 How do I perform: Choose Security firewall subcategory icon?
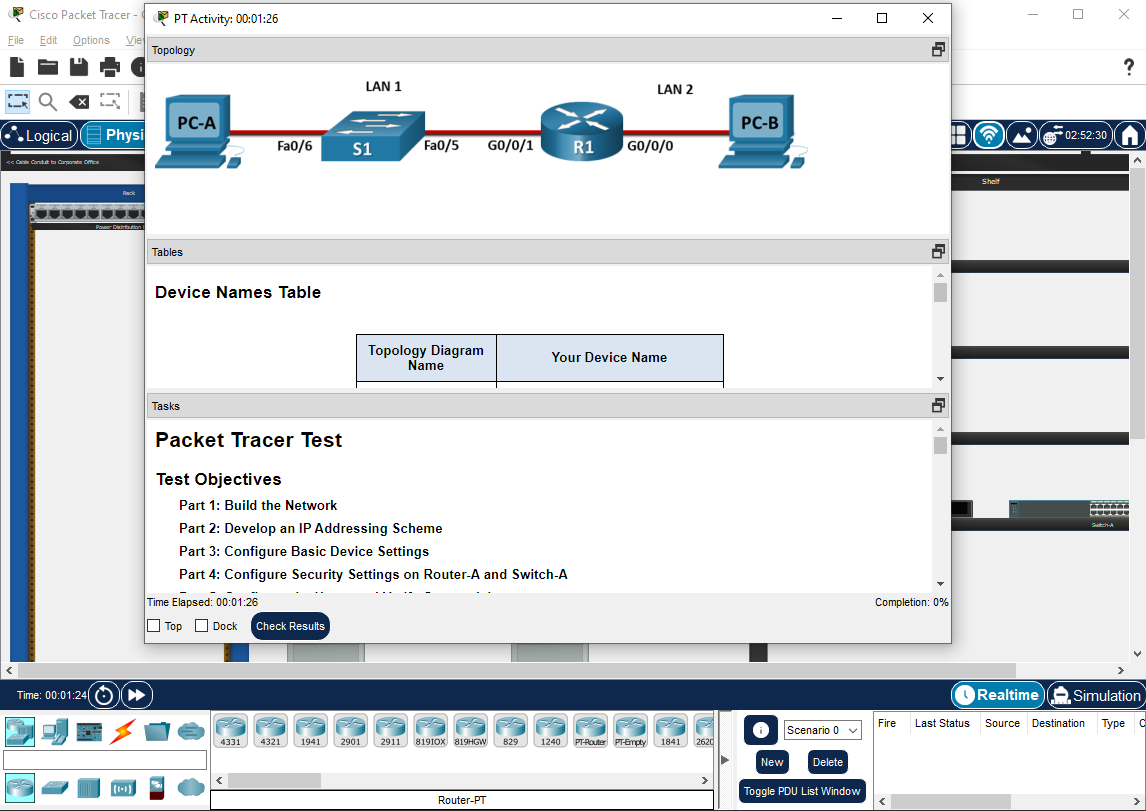(156, 788)
